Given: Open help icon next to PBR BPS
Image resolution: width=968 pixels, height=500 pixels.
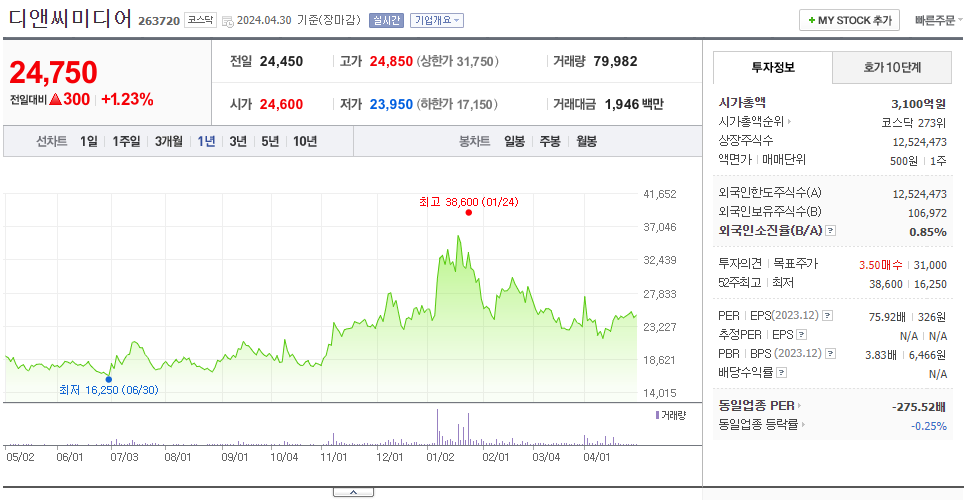Looking at the screenshot, I should click(831, 354).
